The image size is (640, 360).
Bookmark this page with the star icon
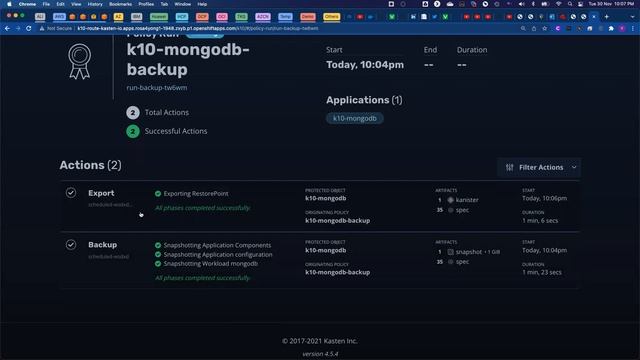(544, 29)
